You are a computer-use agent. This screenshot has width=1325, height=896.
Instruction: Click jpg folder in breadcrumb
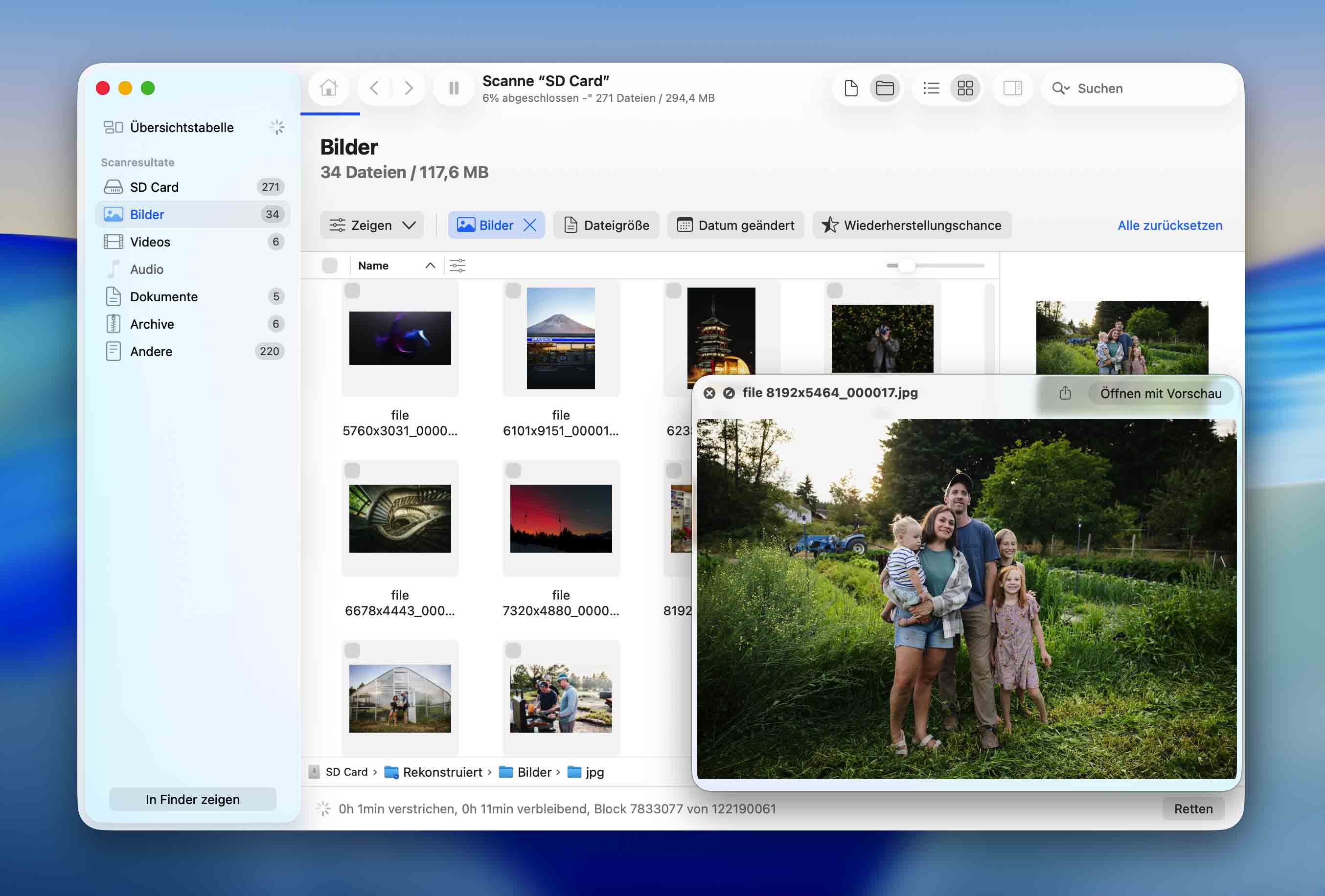[586, 772]
